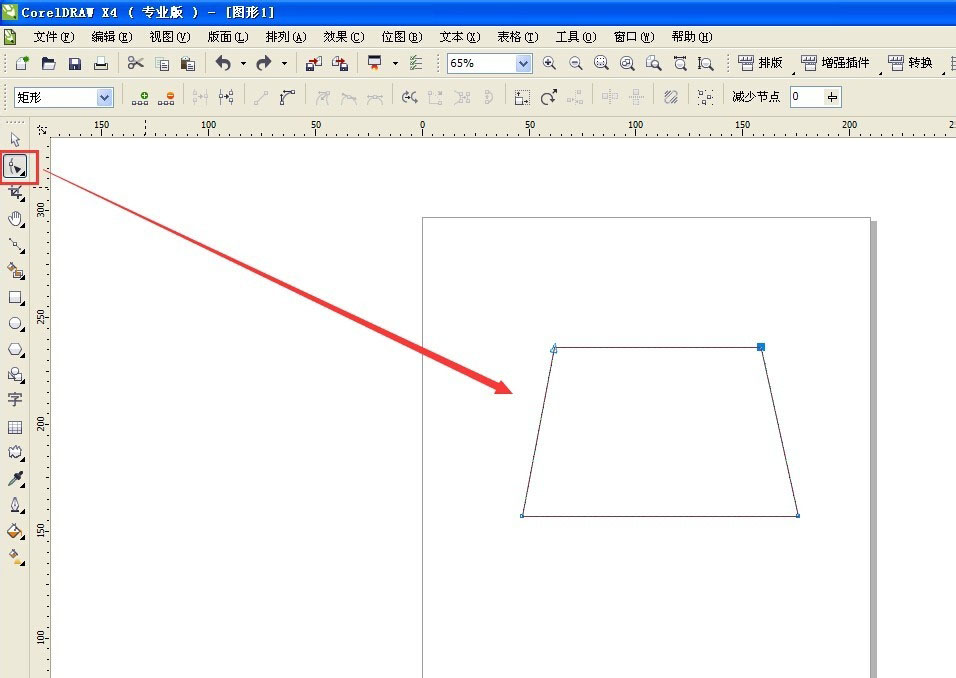This screenshot has width=956, height=678.
Task: Toggle delete node on the property bar
Action: click(168, 96)
